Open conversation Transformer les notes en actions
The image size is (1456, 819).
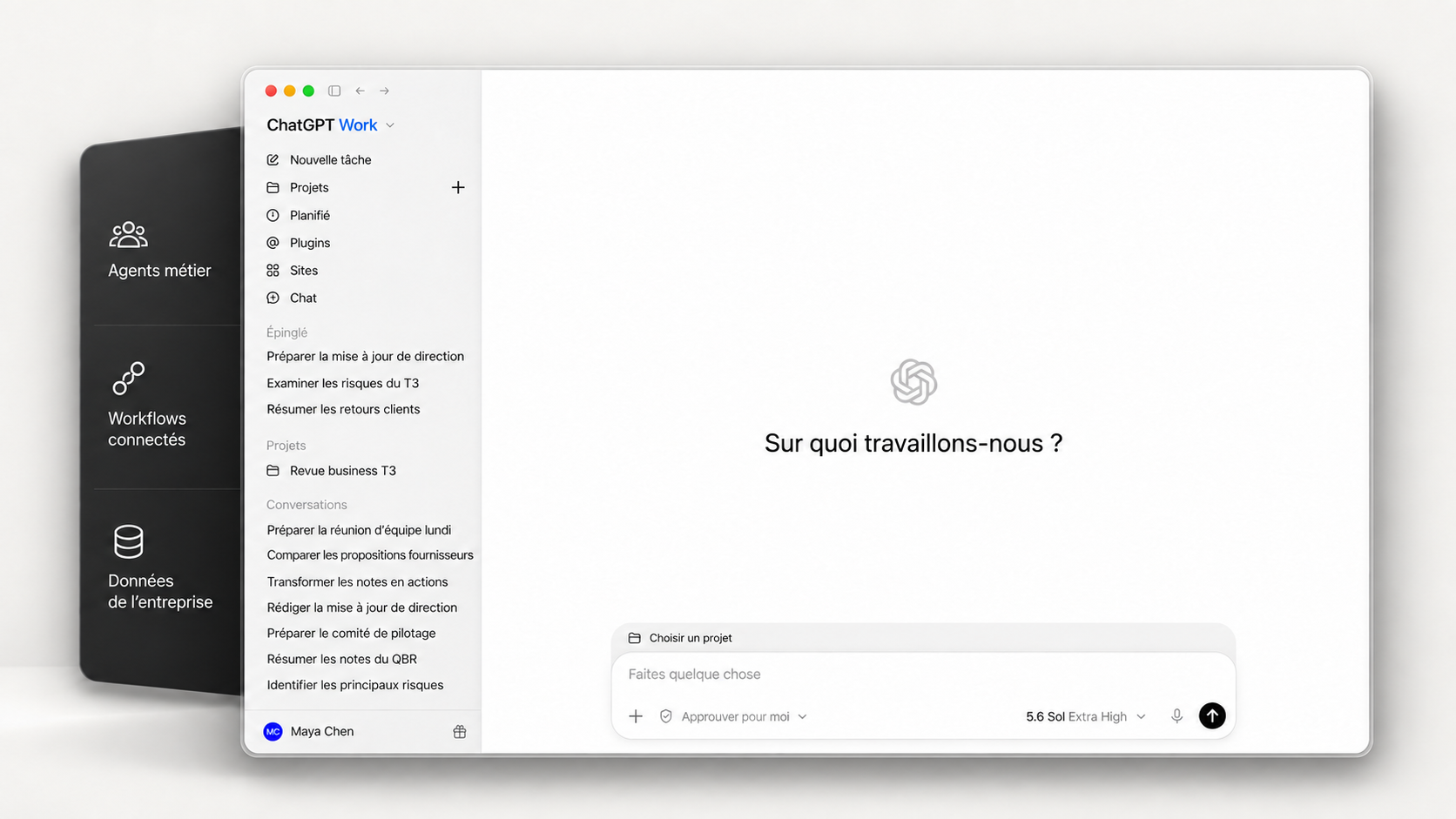pyautogui.click(x=357, y=582)
